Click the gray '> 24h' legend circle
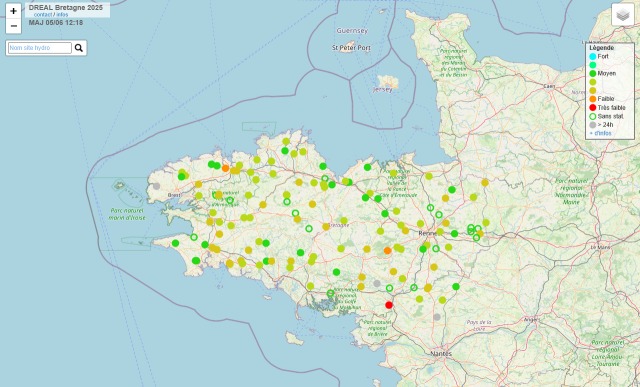 (593, 125)
